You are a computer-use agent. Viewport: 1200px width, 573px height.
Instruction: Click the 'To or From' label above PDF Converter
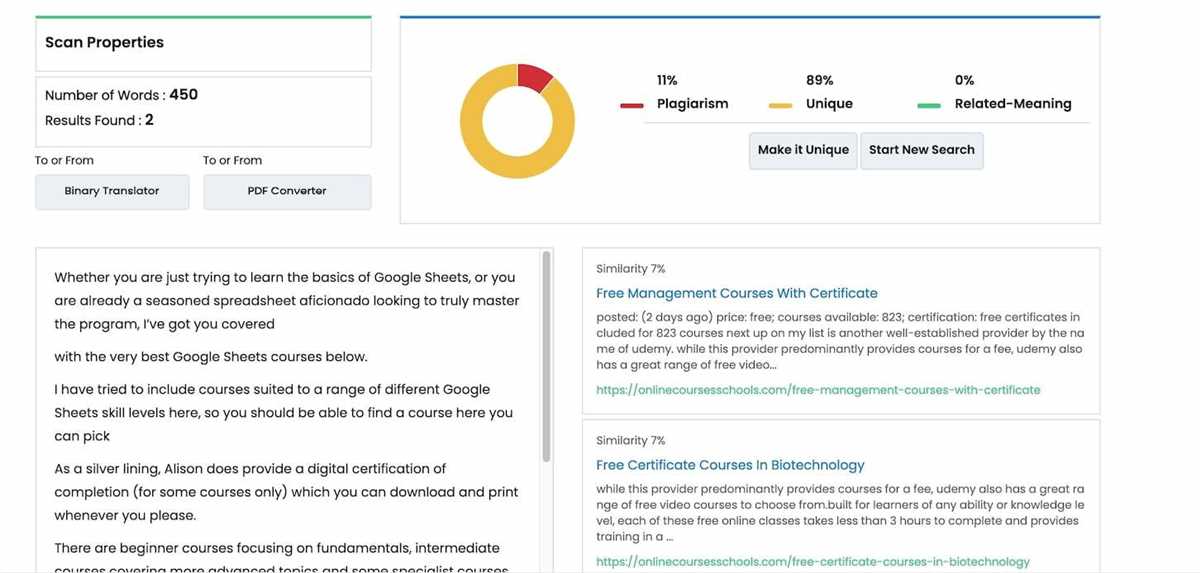coord(232,160)
